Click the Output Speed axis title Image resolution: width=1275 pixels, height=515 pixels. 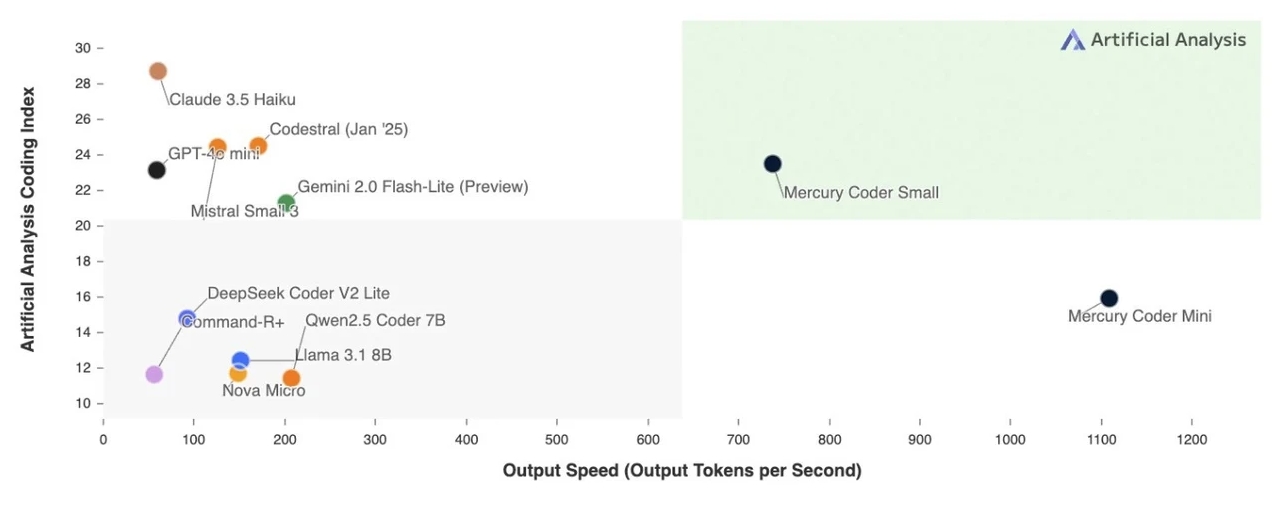(682, 470)
